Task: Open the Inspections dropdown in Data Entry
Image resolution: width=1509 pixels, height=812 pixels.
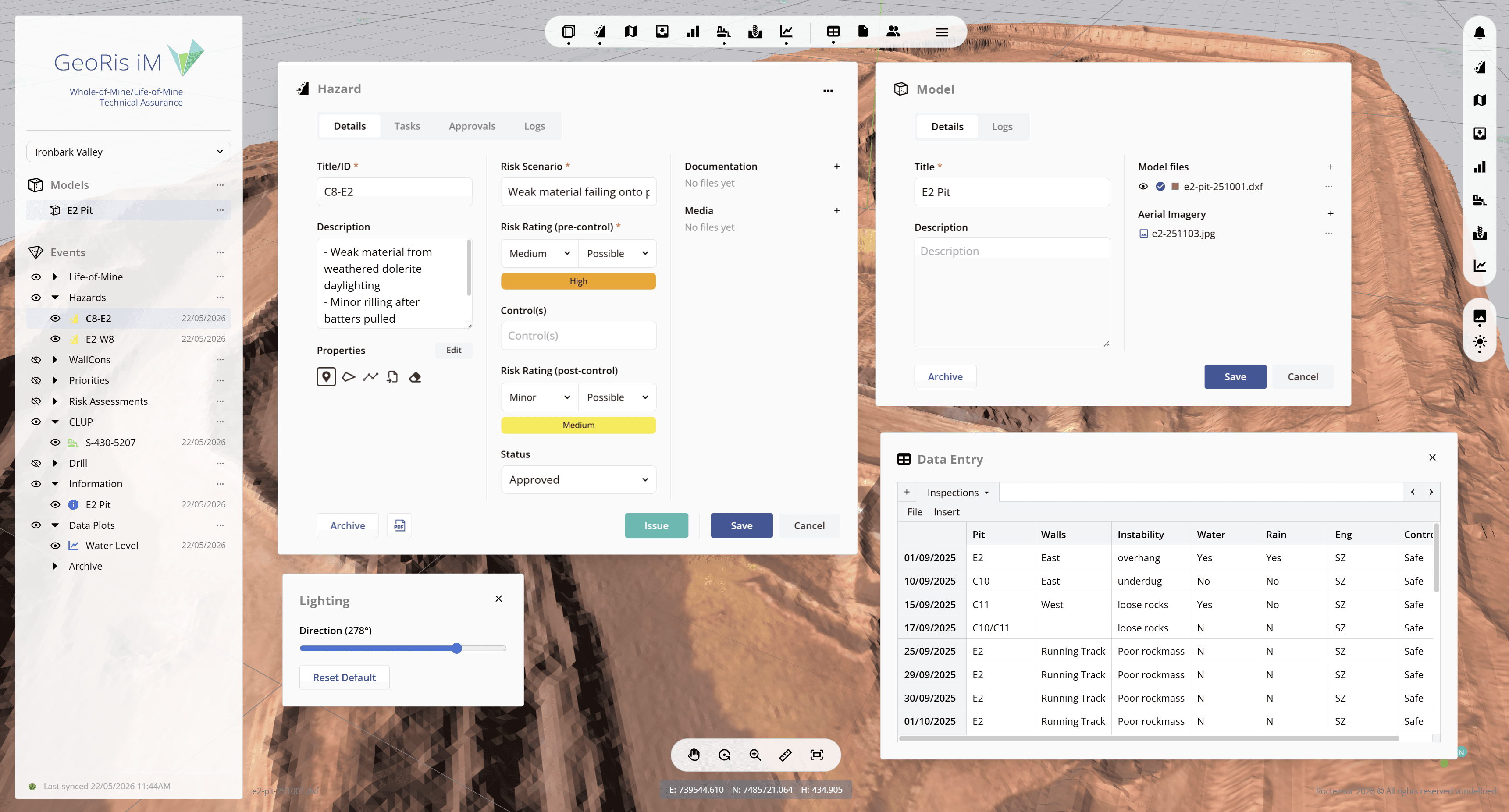Action: pos(958,493)
